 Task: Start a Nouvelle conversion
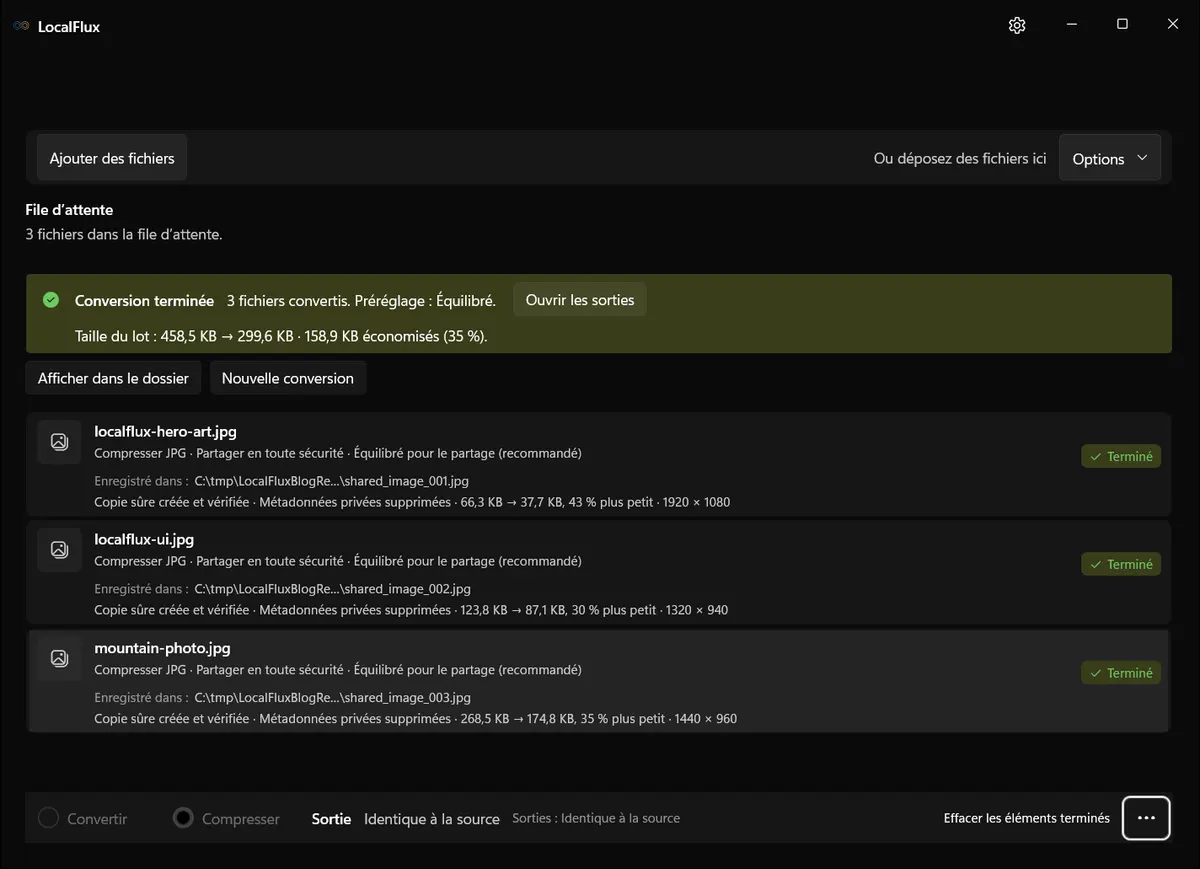(x=288, y=378)
